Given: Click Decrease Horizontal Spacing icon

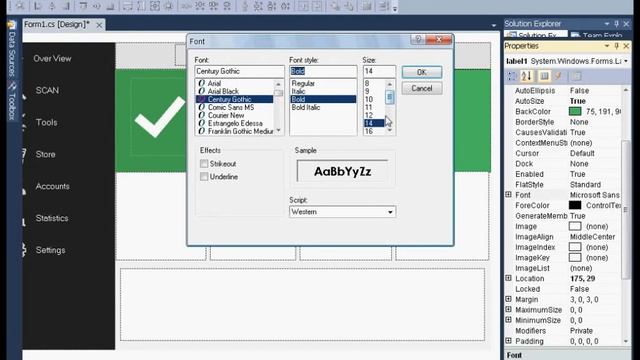Looking at the screenshot, I should 213,6.
